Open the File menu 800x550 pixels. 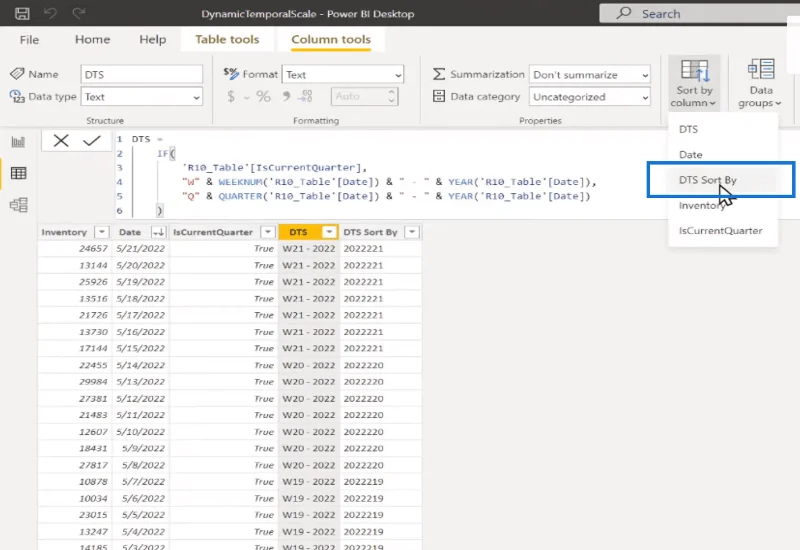(29, 39)
